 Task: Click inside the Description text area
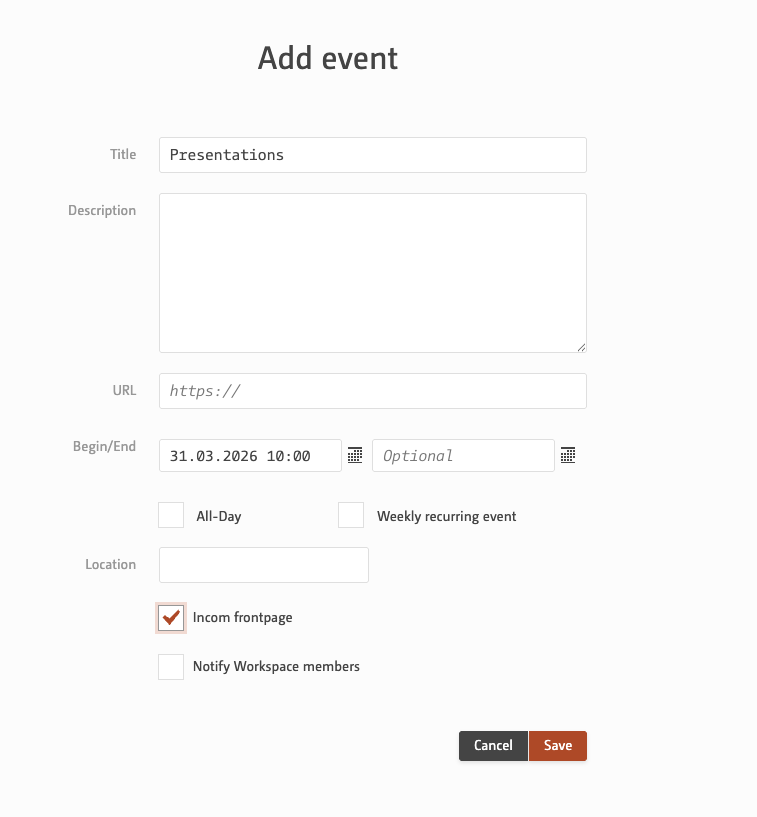373,273
